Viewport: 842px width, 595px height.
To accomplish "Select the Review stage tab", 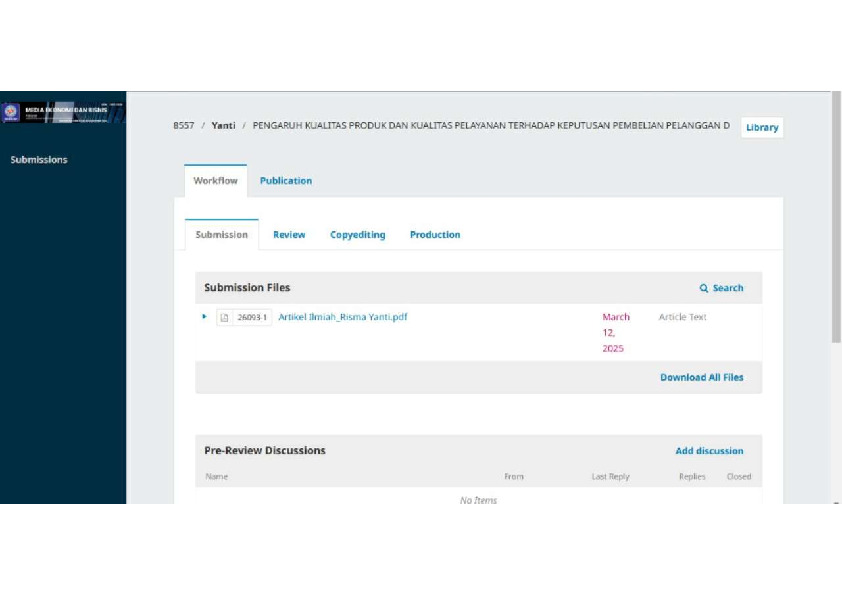I will pos(289,235).
